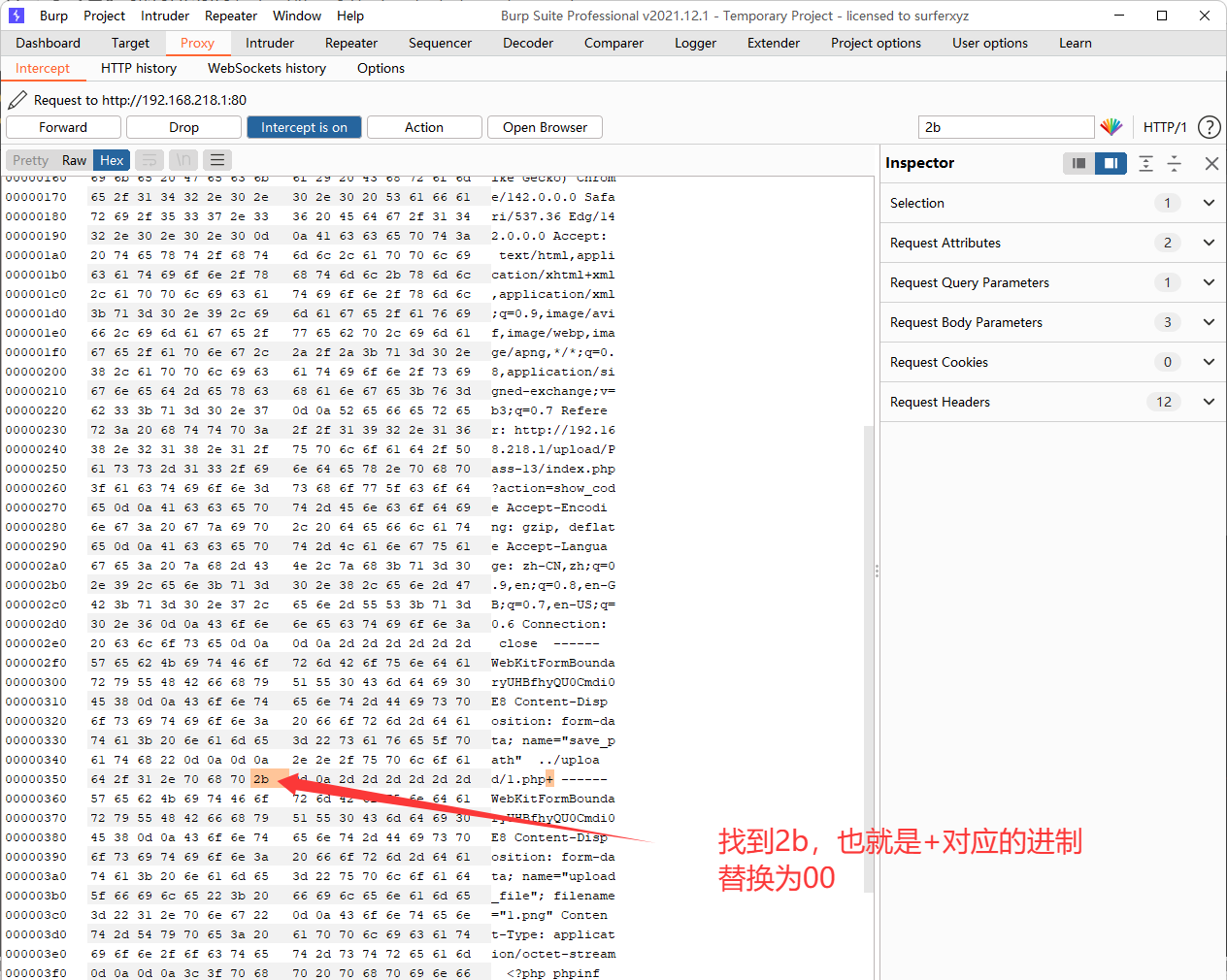The height and width of the screenshot is (980, 1227).
Task: Toggle the hide non-printable characters icon
Action: (x=149, y=160)
